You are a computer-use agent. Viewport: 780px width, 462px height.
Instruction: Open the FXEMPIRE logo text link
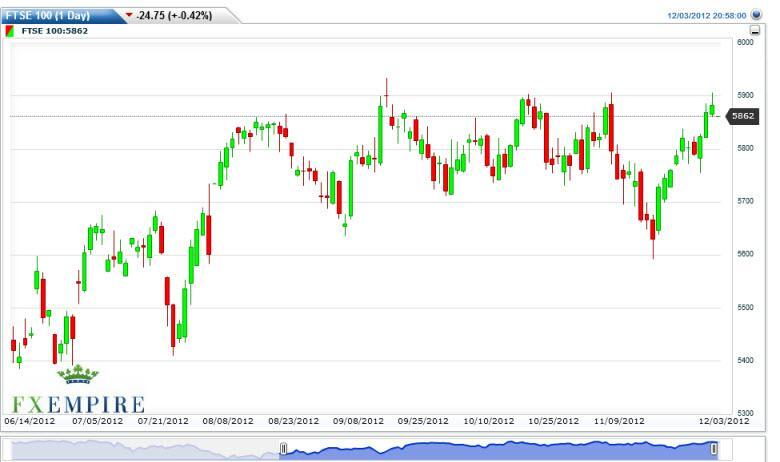[x=78, y=404]
